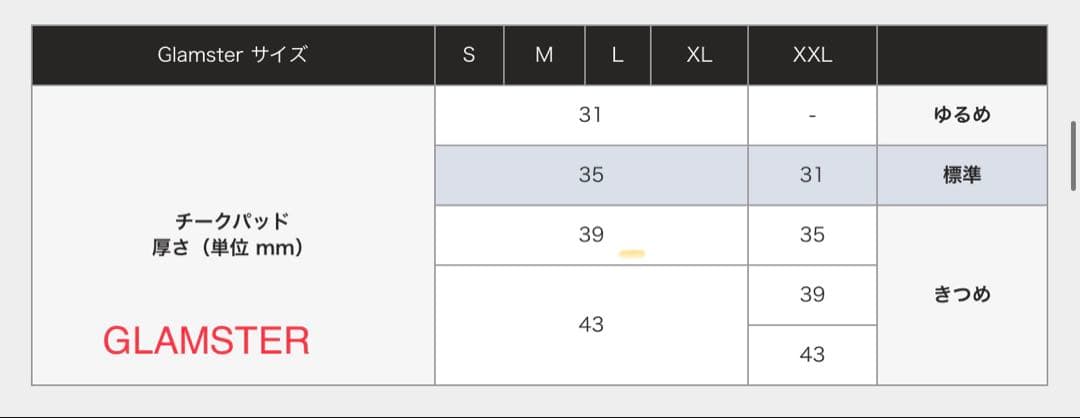Screen dimensions: 1080x418
Task: Click the XXL 31 value in the 標準 row
Action: (812, 175)
